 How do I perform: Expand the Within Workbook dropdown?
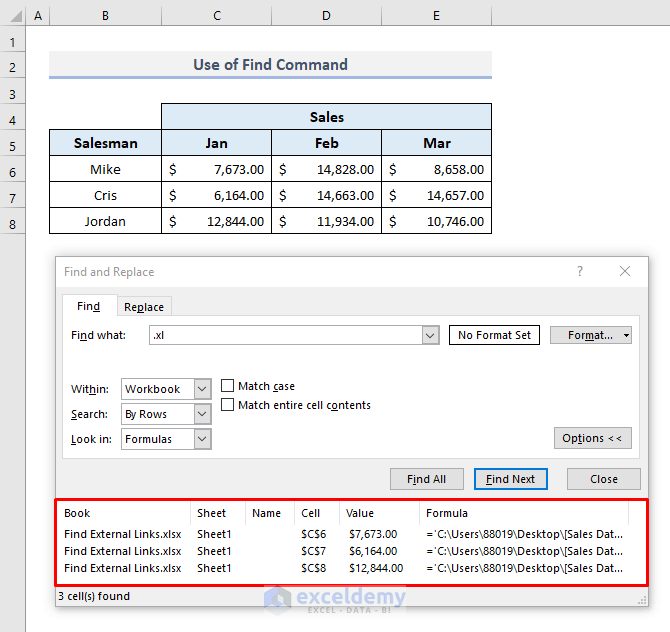point(202,389)
